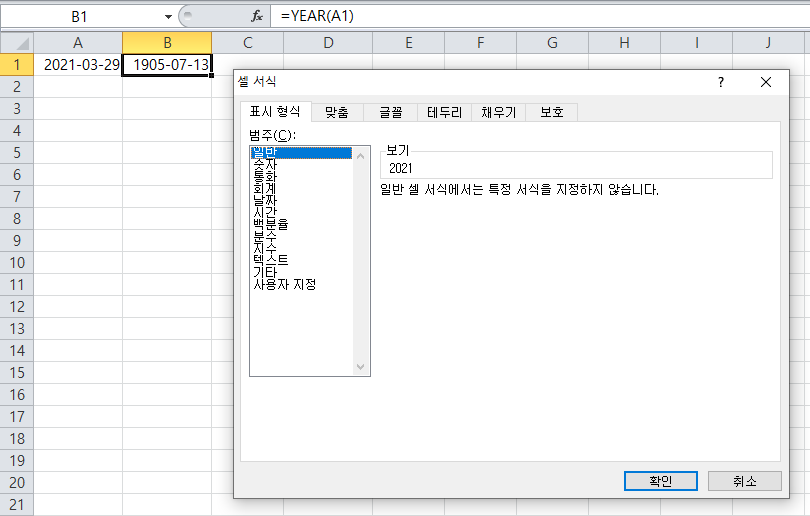Image resolution: width=810 pixels, height=516 pixels.
Task: Select 날짜 in the category list
Action: coord(301,200)
